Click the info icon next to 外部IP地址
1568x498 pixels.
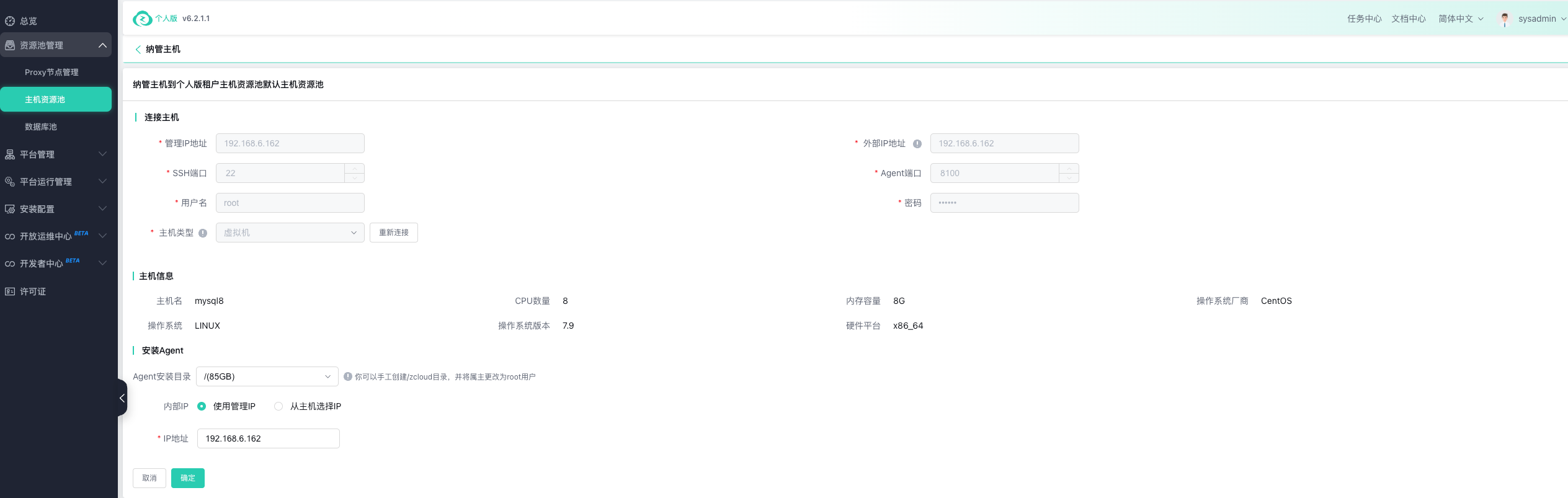pos(917,144)
